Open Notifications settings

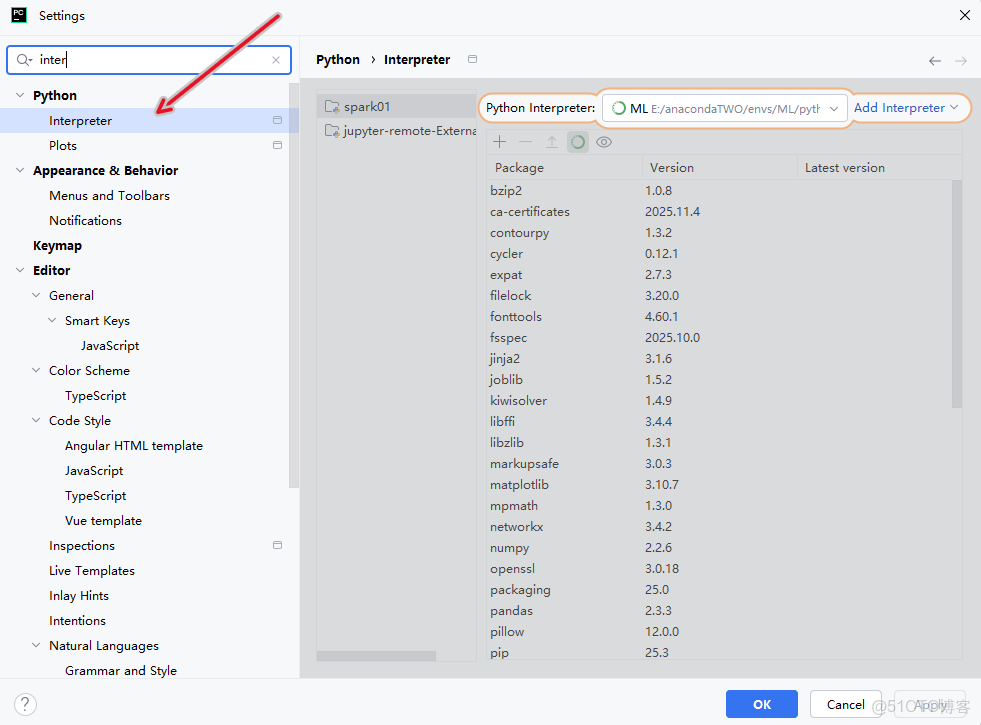[85, 220]
